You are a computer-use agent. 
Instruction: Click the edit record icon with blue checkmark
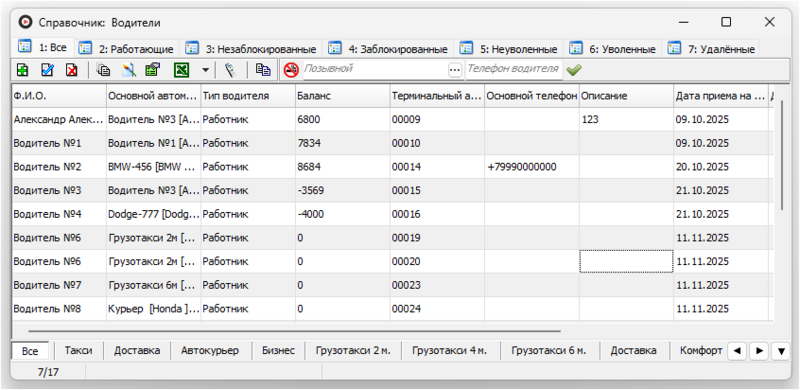tap(47, 70)
